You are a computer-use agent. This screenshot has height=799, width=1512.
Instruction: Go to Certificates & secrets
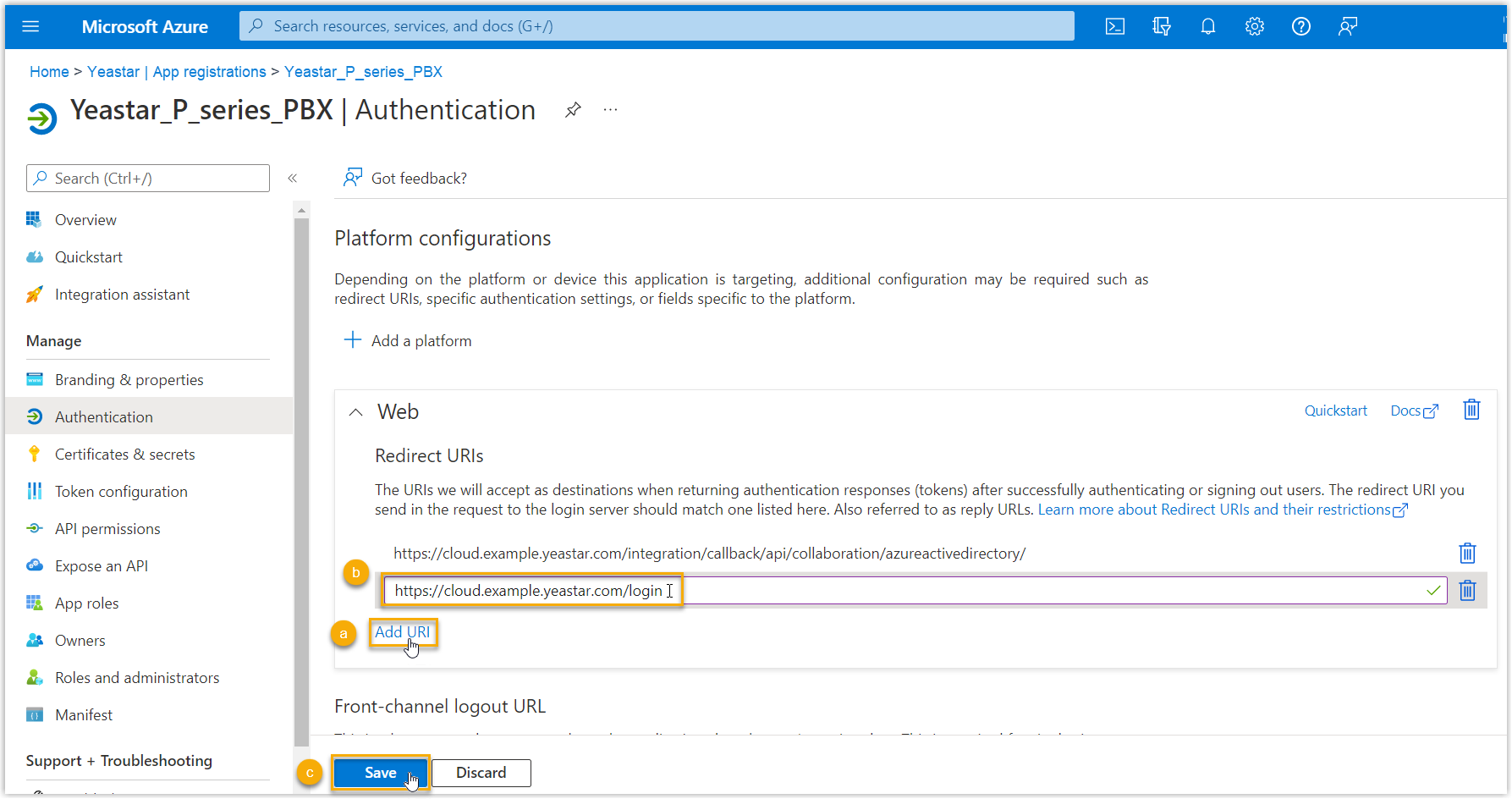tap(124, 455)
